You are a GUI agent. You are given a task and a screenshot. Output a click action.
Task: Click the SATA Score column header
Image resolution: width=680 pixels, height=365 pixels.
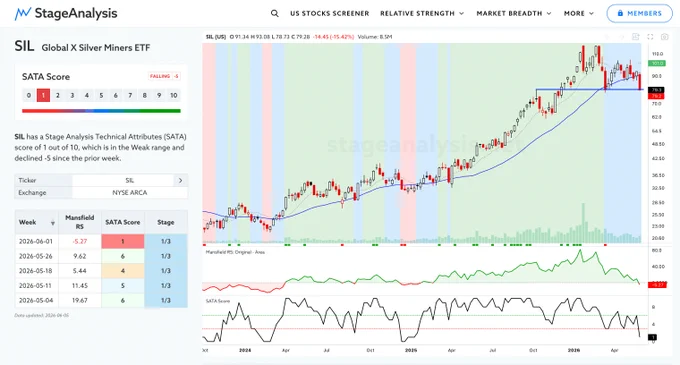click(123, 222)
